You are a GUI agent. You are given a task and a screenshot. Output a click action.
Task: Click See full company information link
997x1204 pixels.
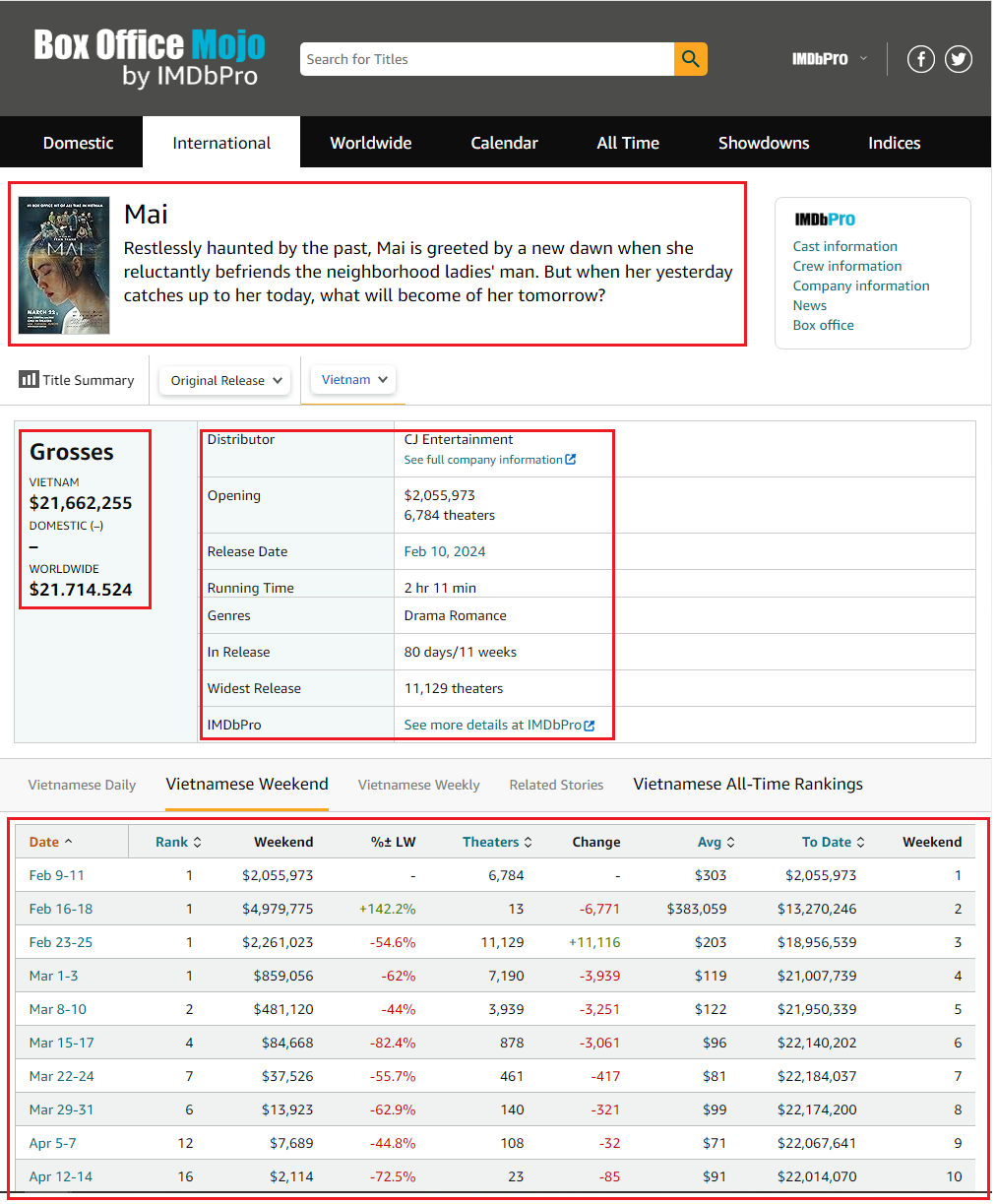(483, 460)
